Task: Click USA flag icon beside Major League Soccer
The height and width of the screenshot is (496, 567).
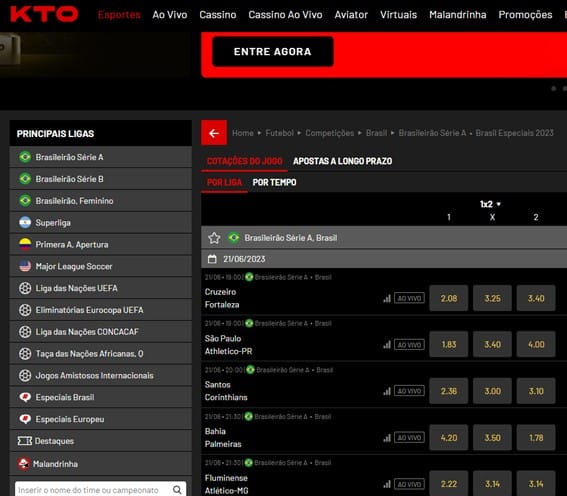Action: click(x=25, y=266)
